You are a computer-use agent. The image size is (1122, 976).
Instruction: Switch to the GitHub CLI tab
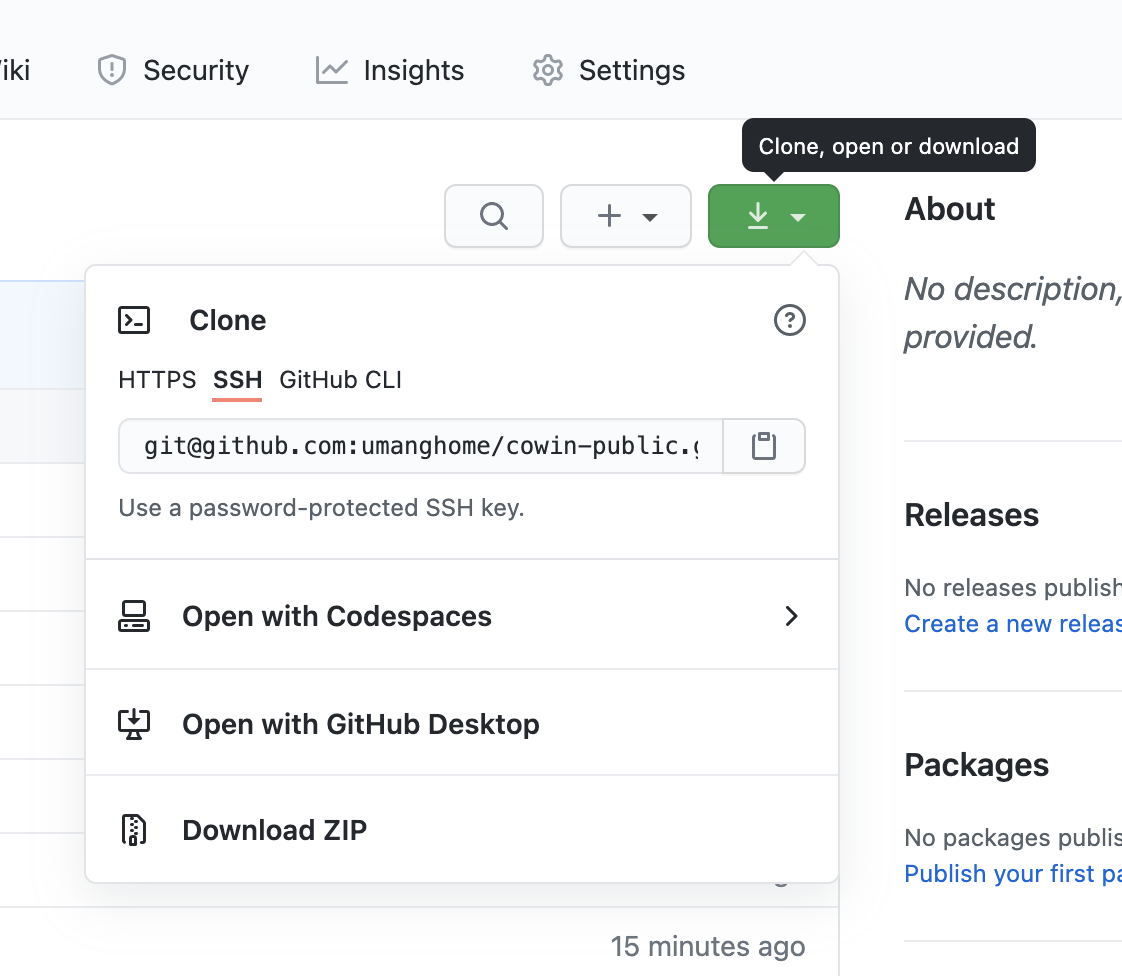coord(340,380)
